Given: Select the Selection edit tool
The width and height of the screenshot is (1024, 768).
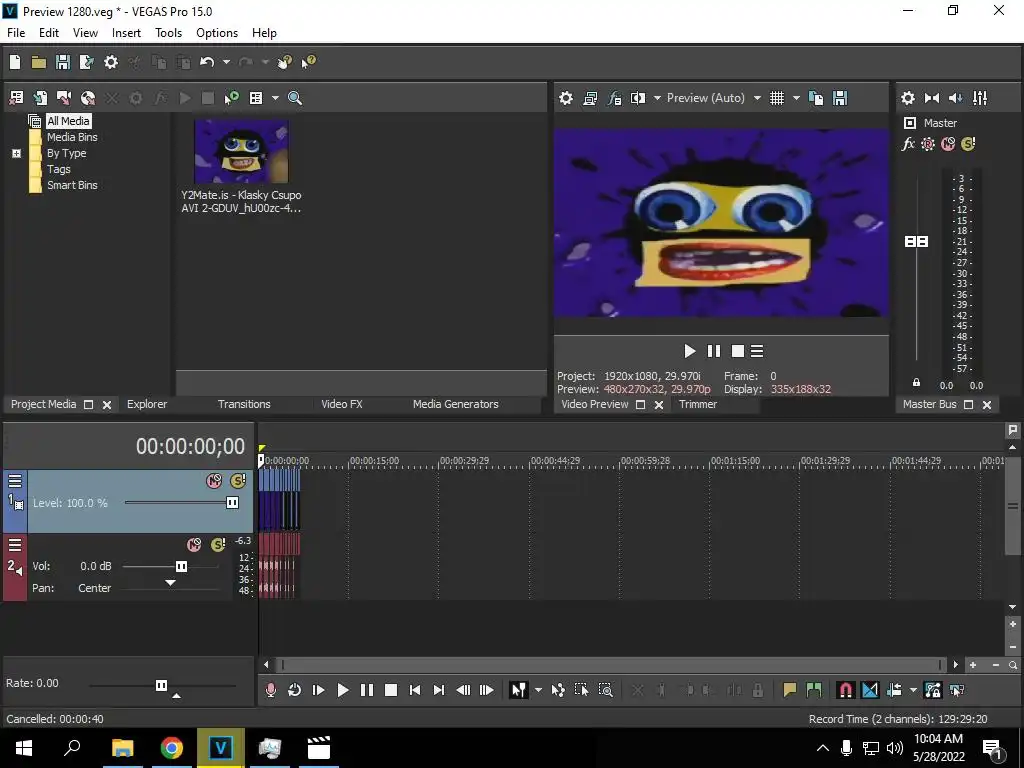Looking at the screenshot, I should point(581,690).
